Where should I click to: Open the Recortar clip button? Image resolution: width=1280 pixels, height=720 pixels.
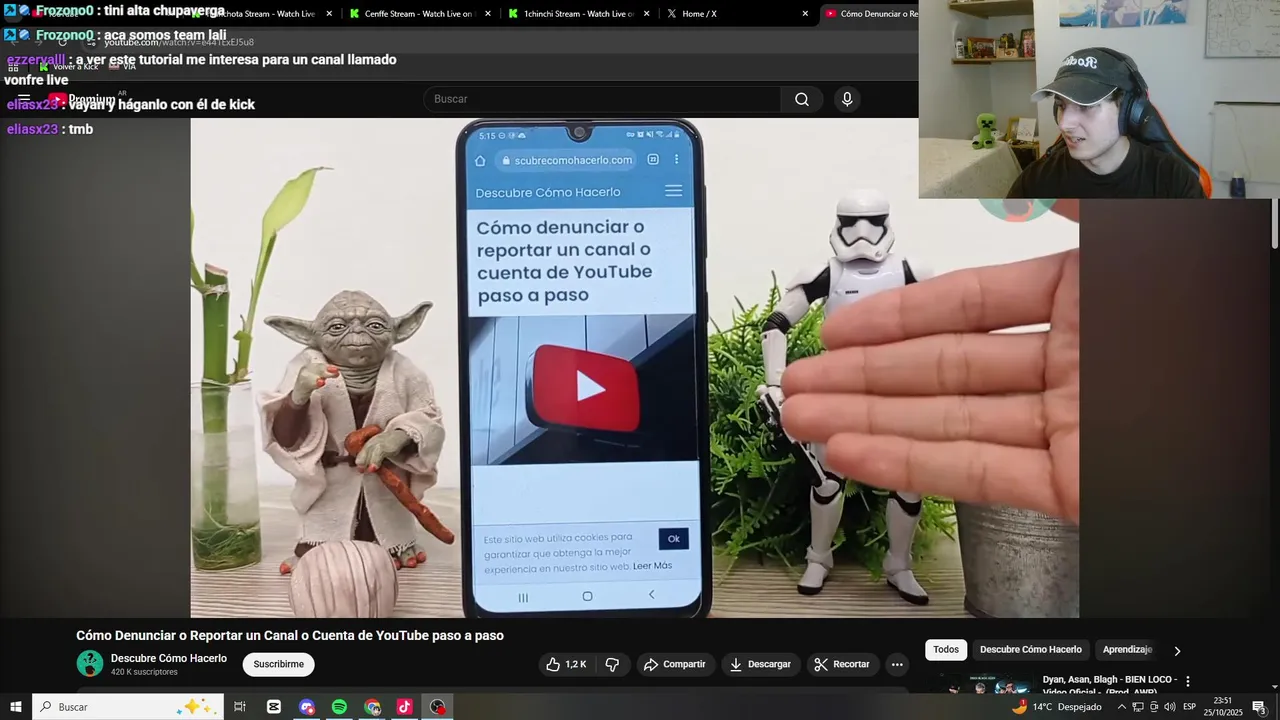tap(842, 664)
